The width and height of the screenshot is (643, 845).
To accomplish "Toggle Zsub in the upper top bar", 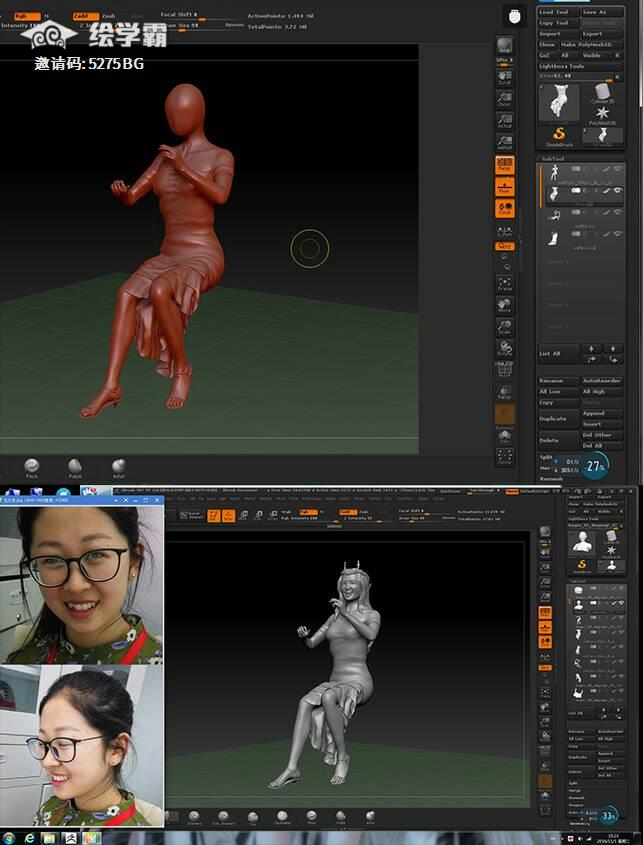I will pyautogui.click(x=109, y=16).
